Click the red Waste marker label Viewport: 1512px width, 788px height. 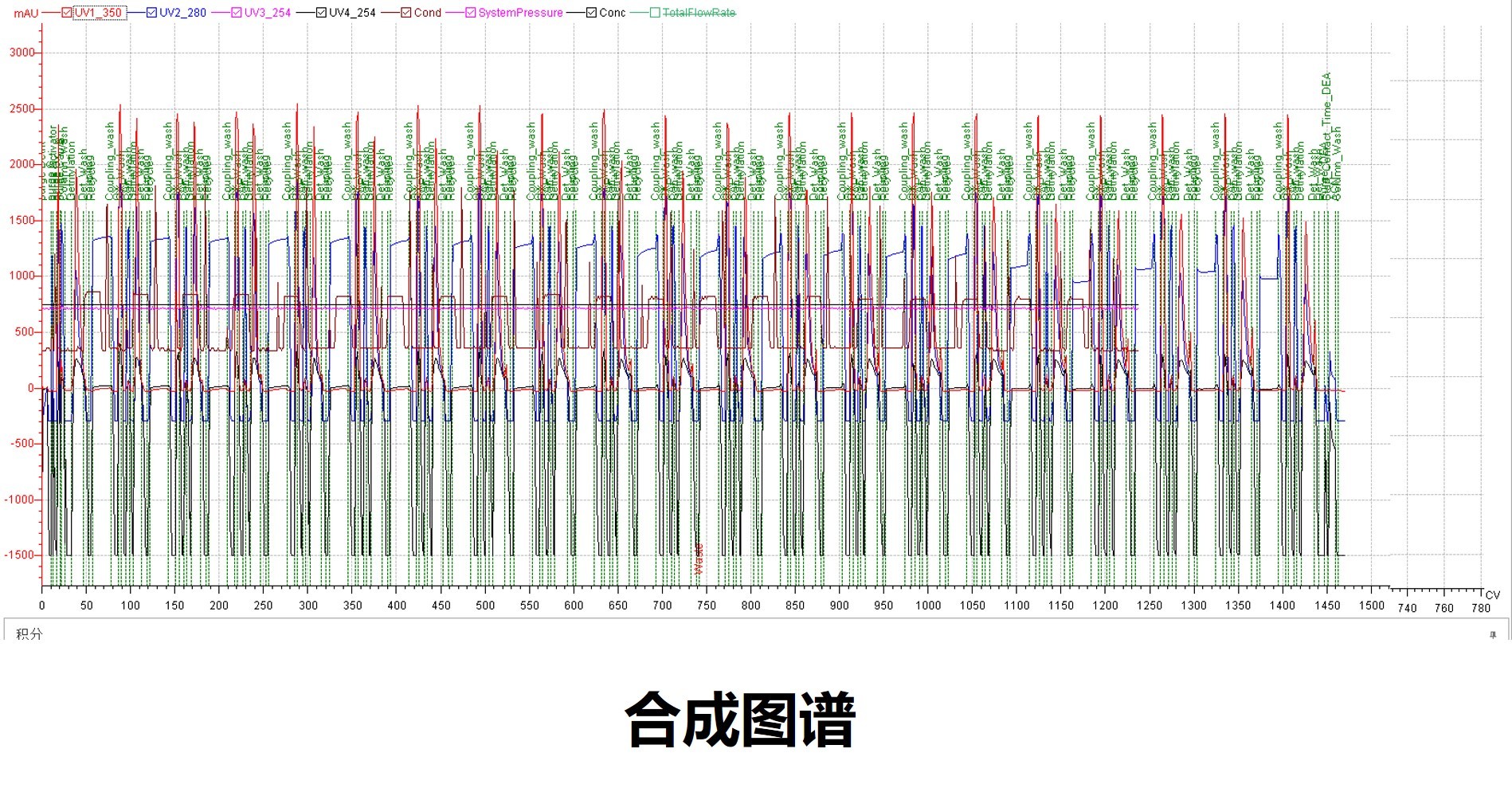tap(699, 559)
